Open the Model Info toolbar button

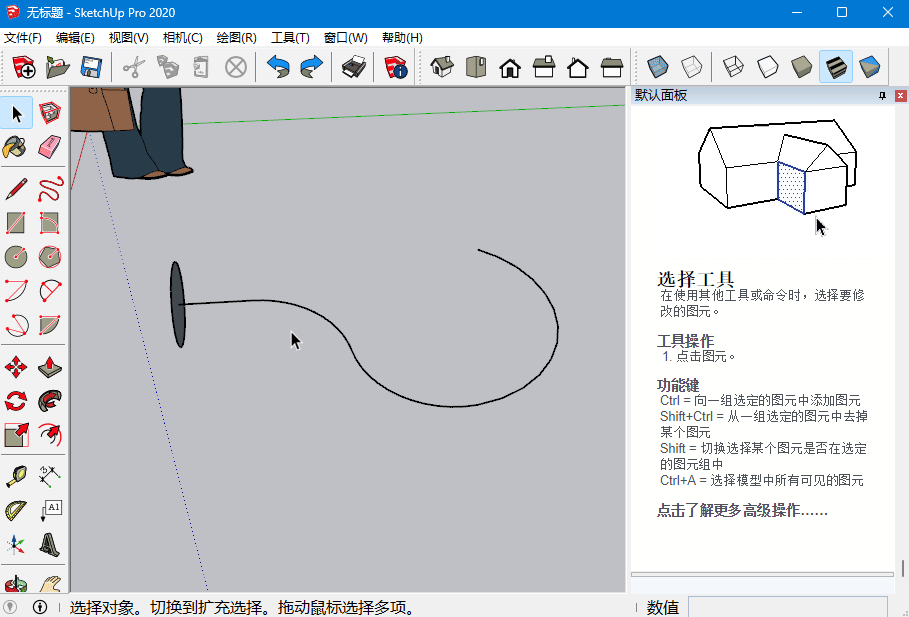pos(396,67)
